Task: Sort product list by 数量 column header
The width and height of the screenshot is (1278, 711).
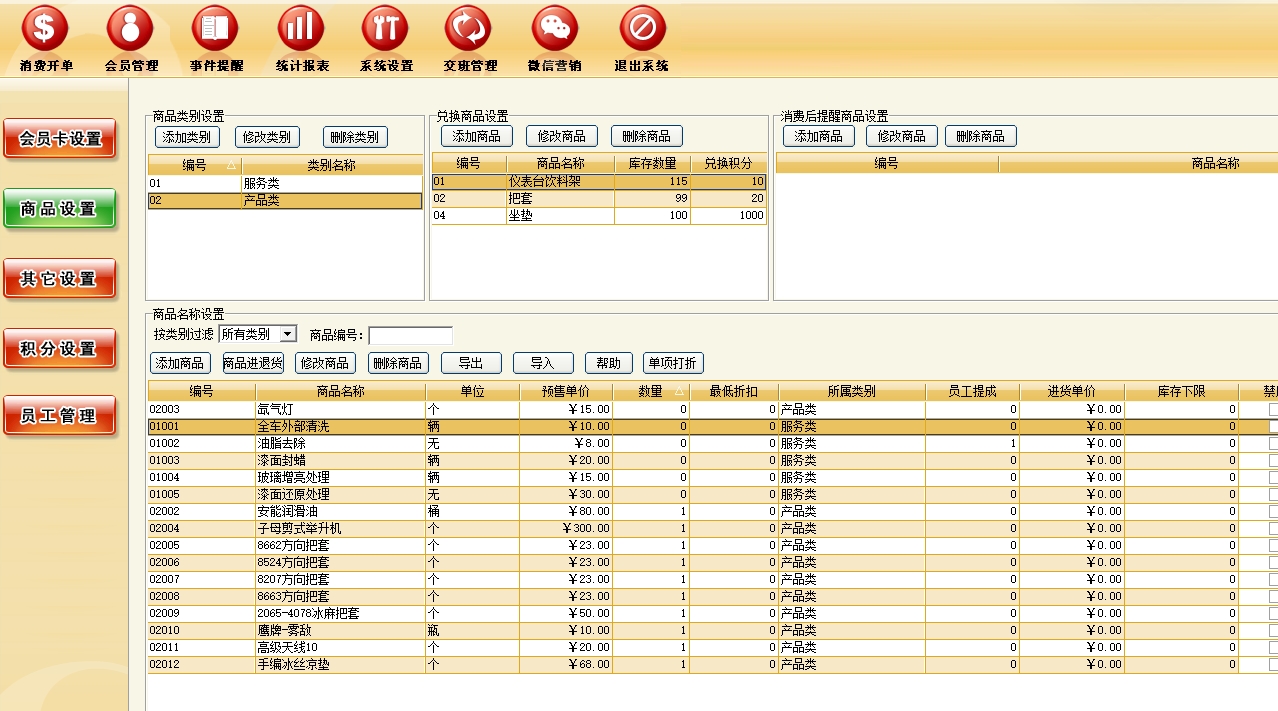Action: click(651, 391)
